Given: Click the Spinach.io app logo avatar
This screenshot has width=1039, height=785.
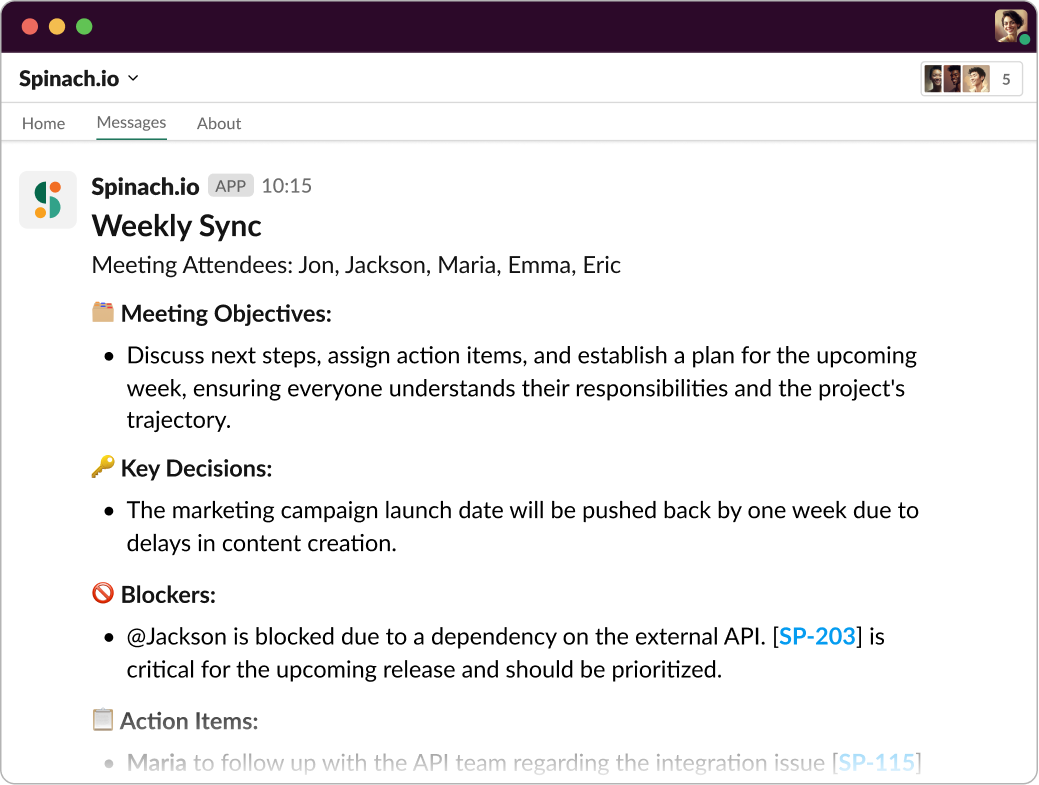Looking at the screenshot, I should 48,200.
